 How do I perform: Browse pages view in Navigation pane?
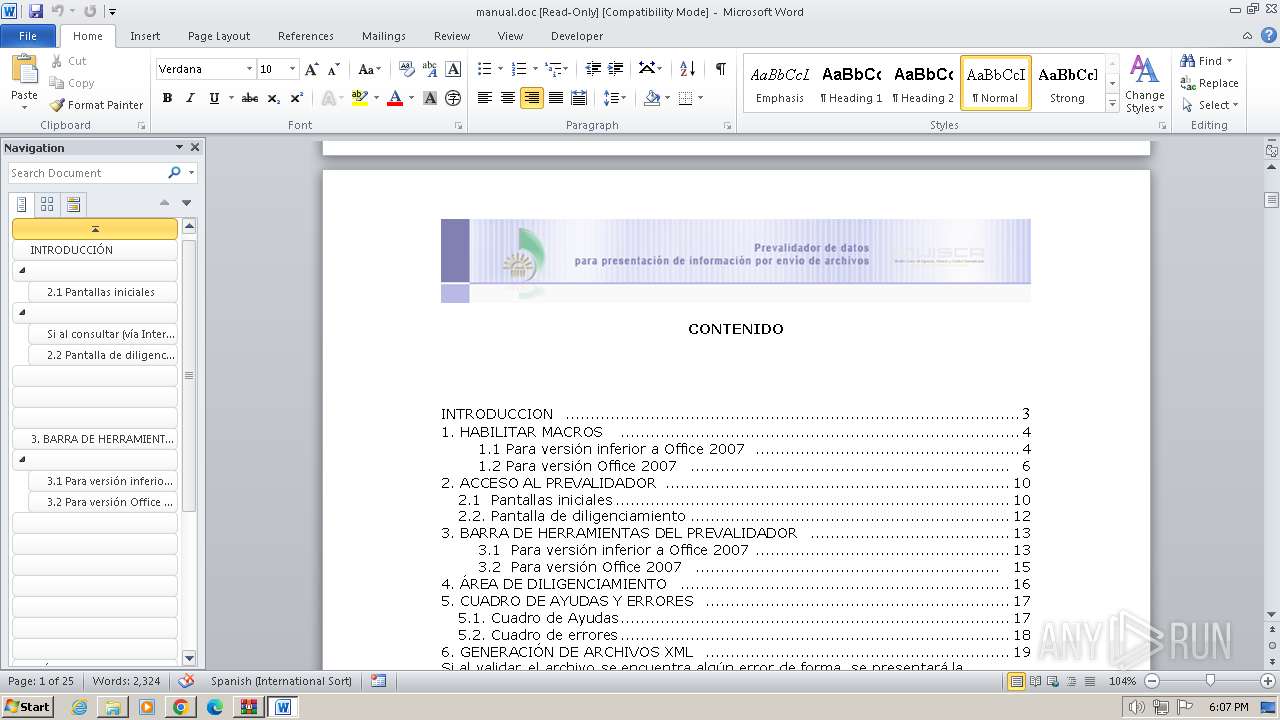(47, 205)
